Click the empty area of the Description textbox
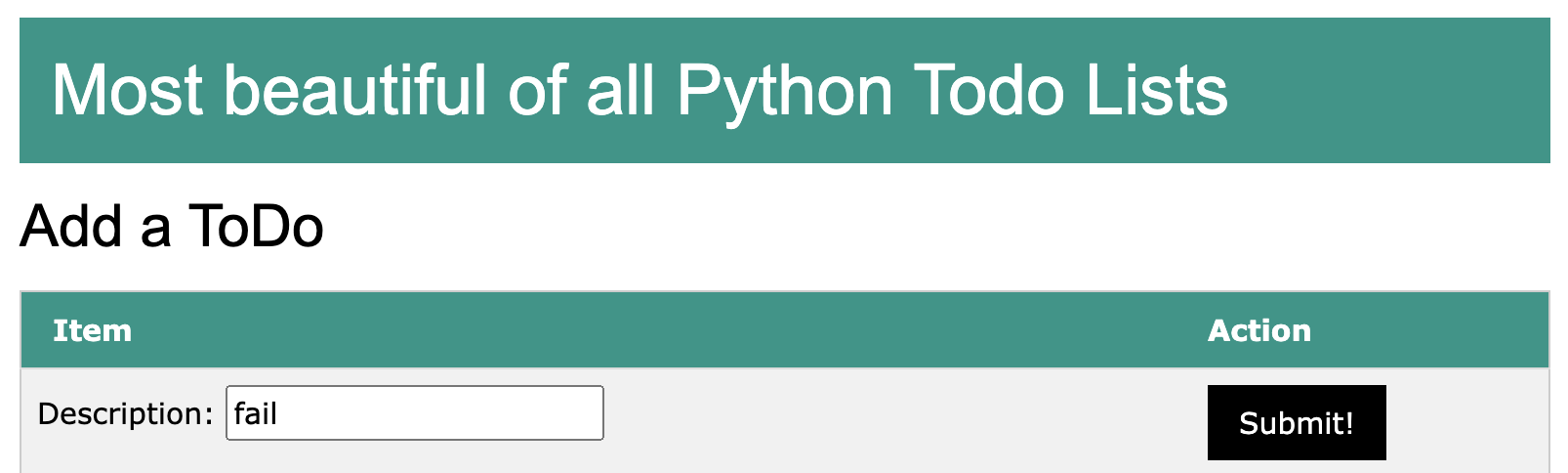1568x473 pixels. point(439,413)
